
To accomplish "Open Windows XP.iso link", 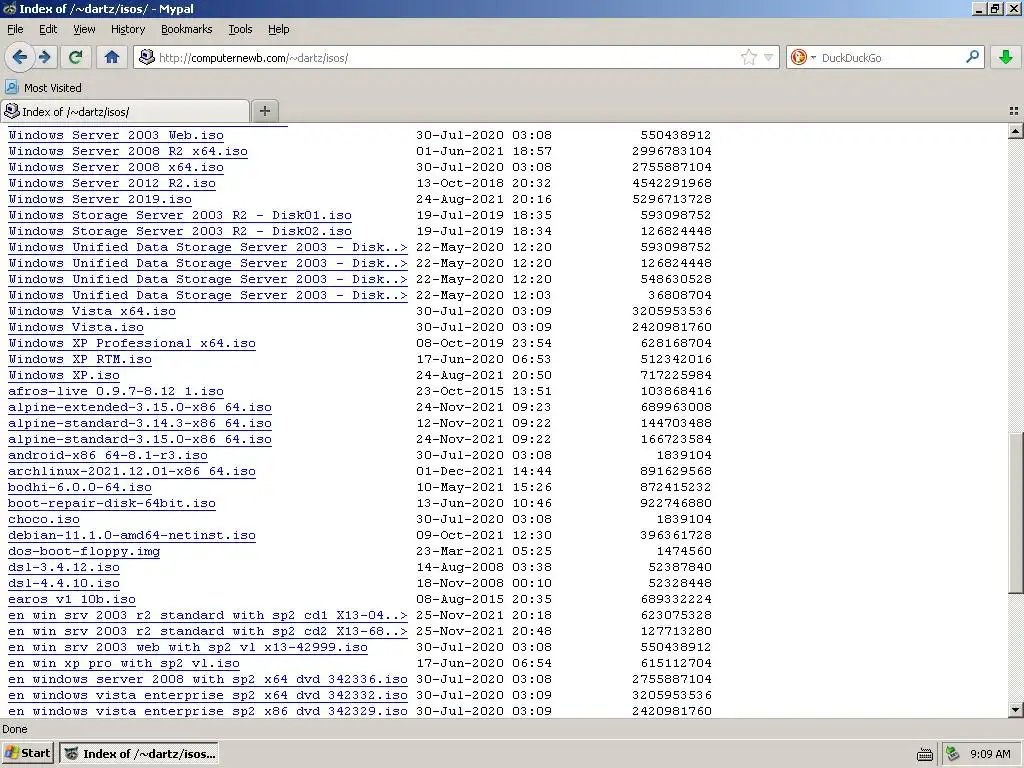I will pos(64,375).
